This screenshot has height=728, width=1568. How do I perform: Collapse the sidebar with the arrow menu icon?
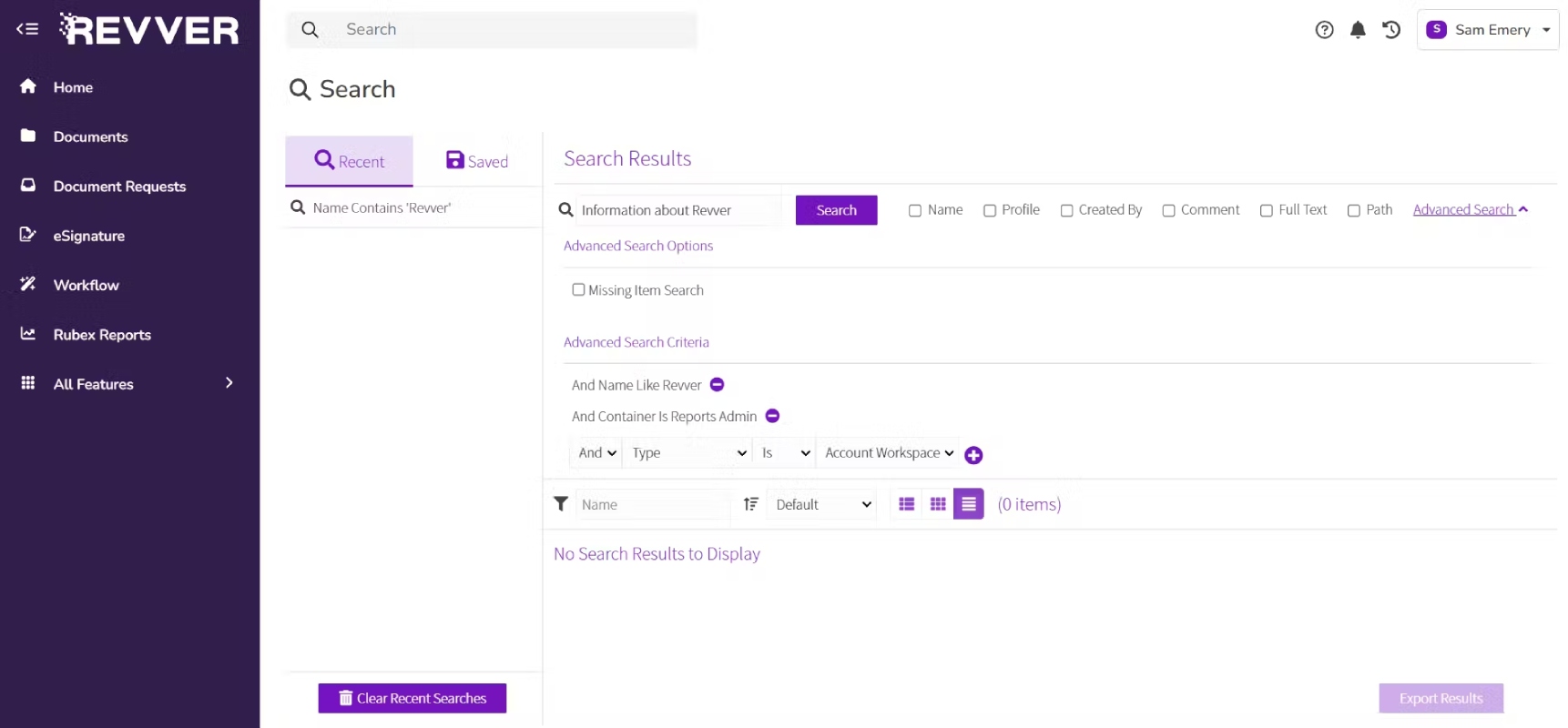[x=27, y=29]
